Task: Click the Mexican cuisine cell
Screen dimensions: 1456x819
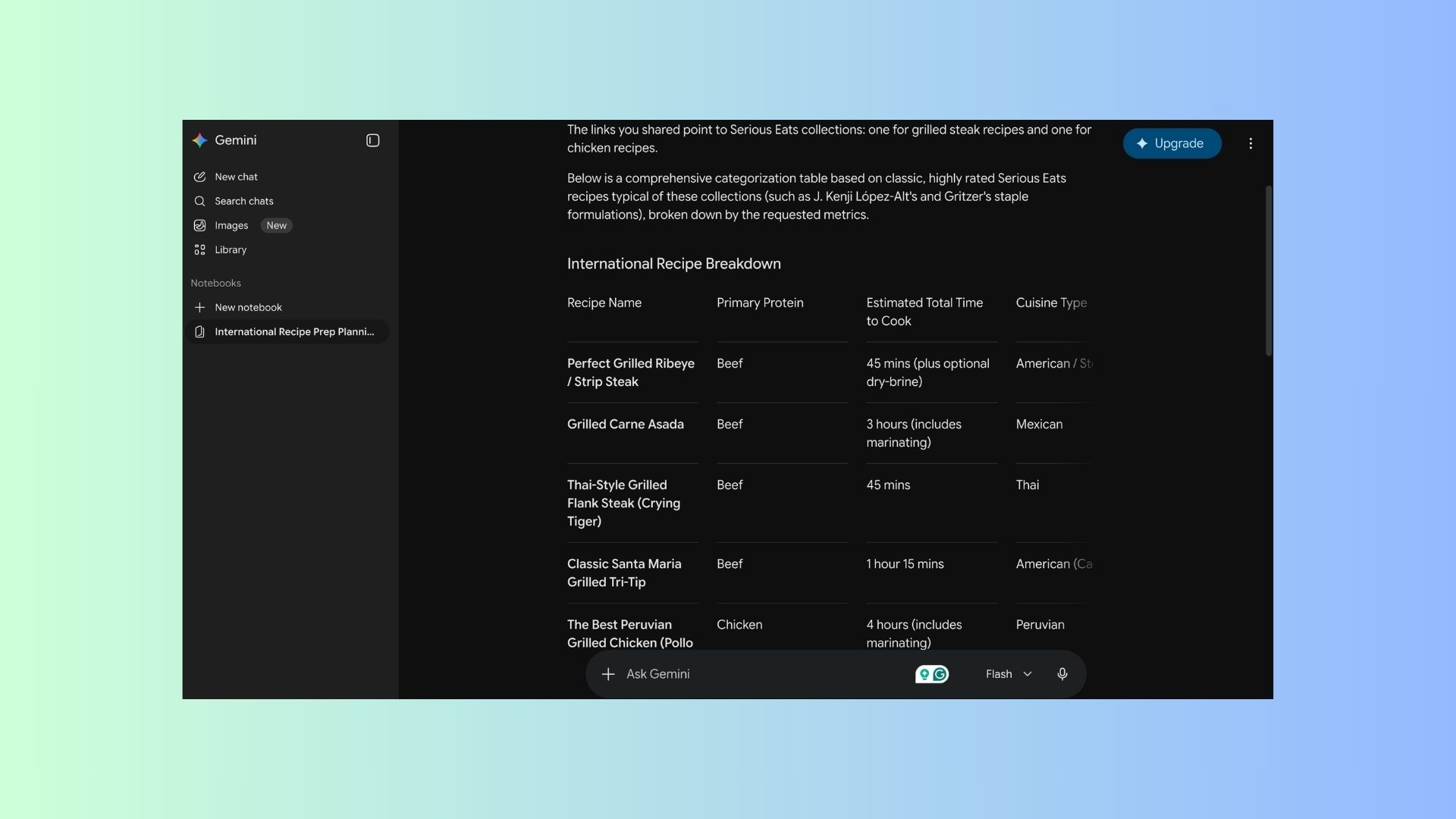Action: [x=1040, y=424]
